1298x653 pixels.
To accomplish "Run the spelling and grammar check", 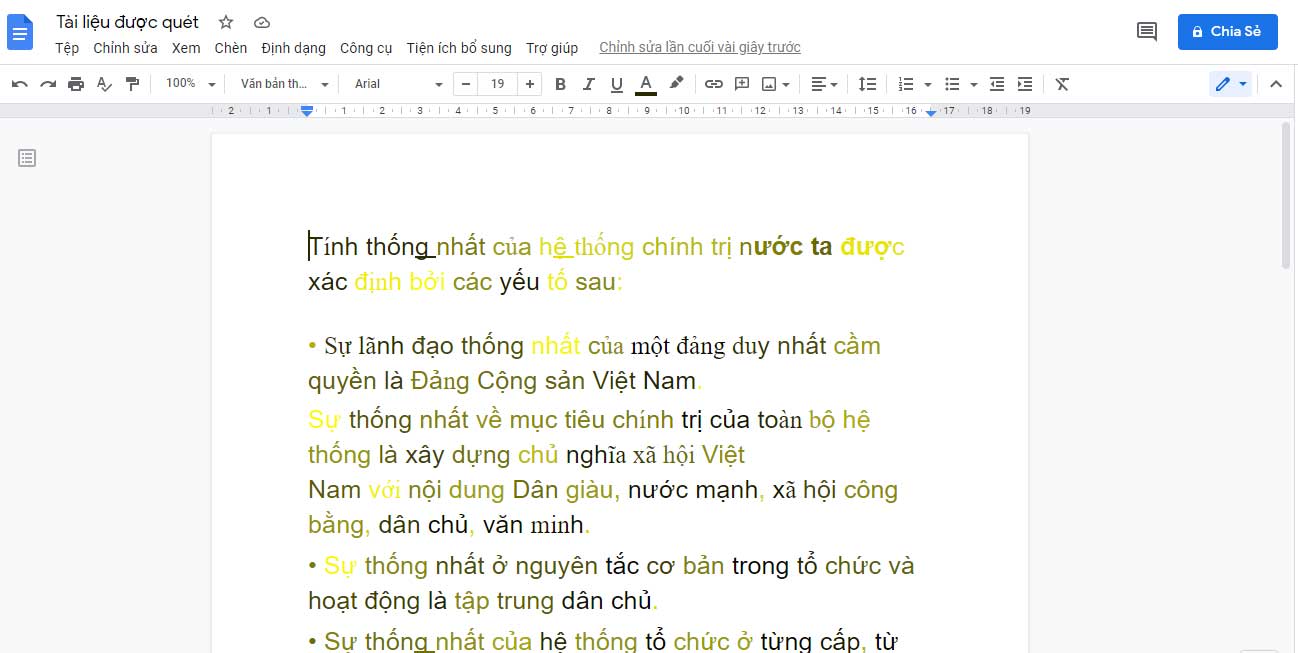I will click(x=104, y=84).
